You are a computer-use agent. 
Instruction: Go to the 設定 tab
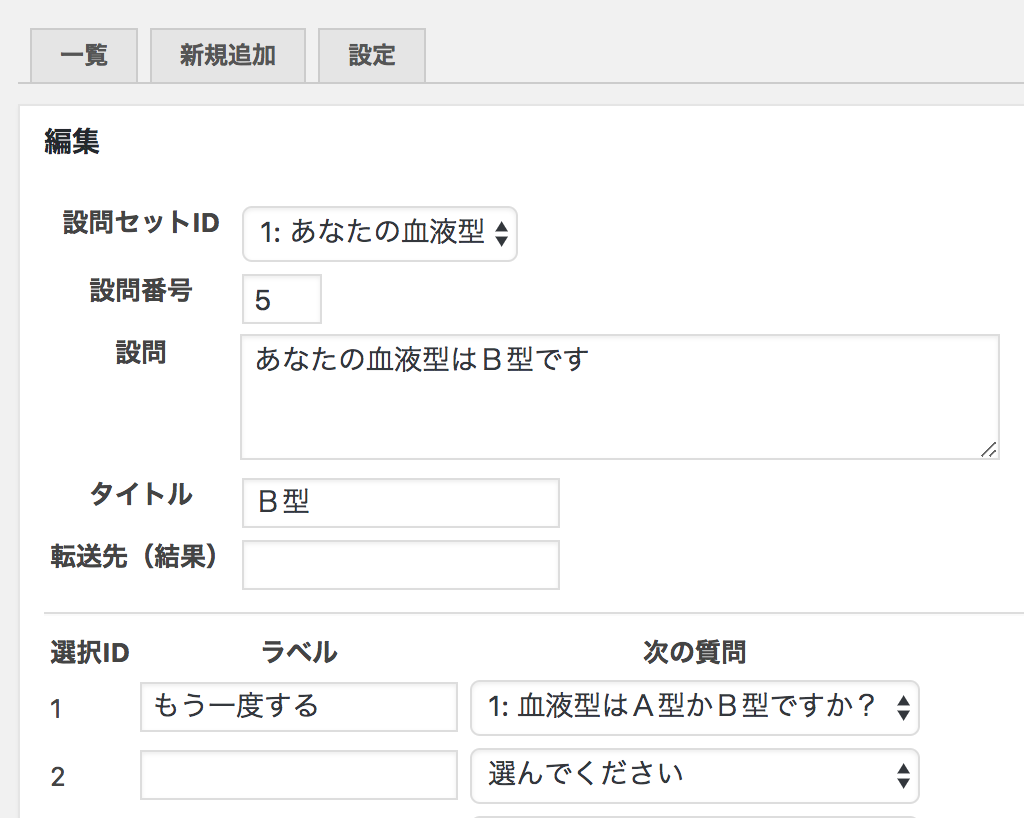(372, 55)
